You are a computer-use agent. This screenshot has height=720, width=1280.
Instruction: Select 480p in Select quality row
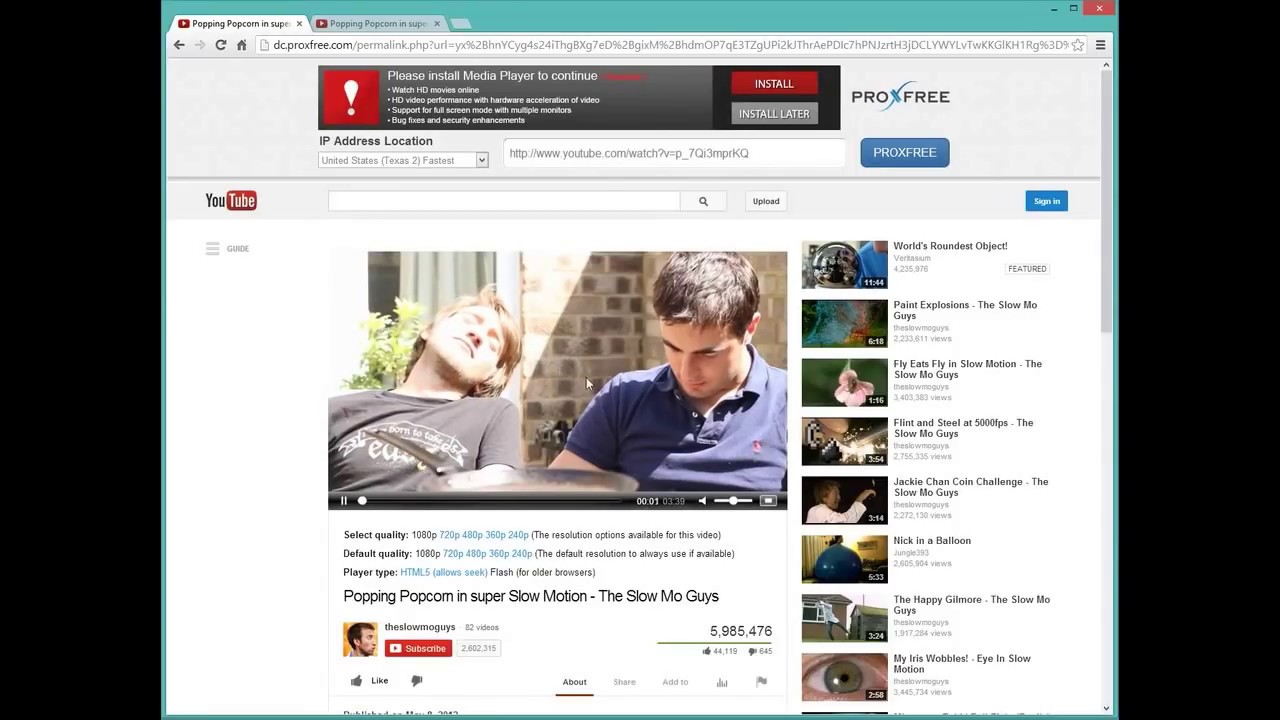click(472, 535)
